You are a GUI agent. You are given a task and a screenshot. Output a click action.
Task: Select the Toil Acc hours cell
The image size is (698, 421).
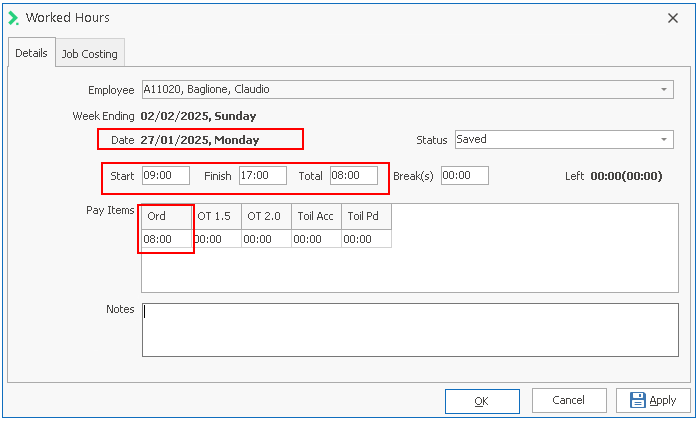click(316, 239)
